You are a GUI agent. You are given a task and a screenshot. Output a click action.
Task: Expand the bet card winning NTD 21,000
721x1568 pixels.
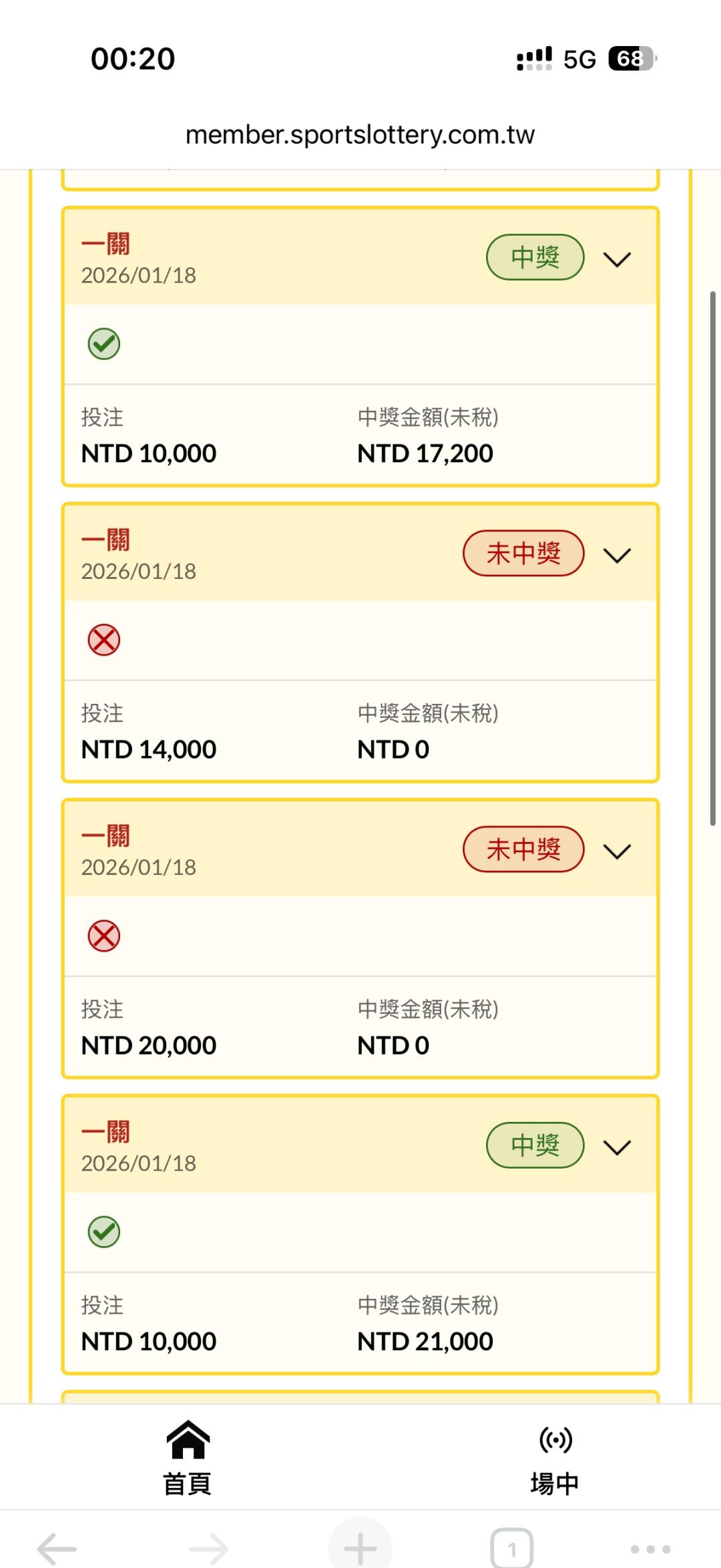[x=617, y=1147]
